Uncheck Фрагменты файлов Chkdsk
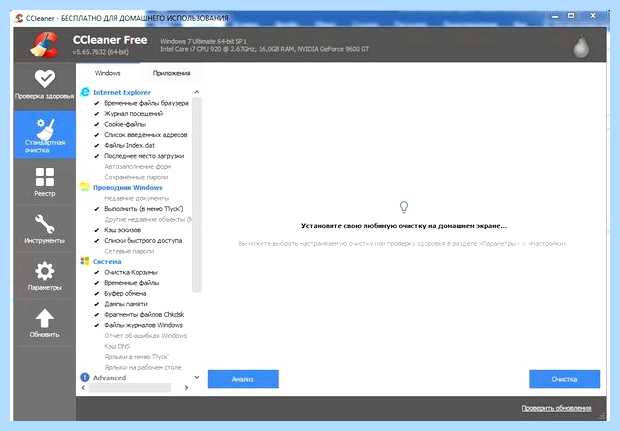Viewport: 620px width, 431px height. (x=96, y=315)
